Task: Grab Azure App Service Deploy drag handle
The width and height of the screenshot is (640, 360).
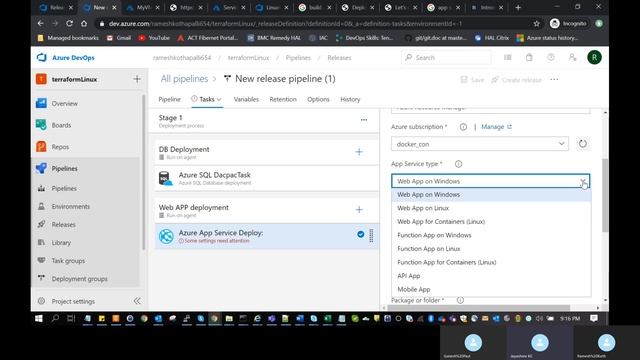Action: (x=371, y=236)
